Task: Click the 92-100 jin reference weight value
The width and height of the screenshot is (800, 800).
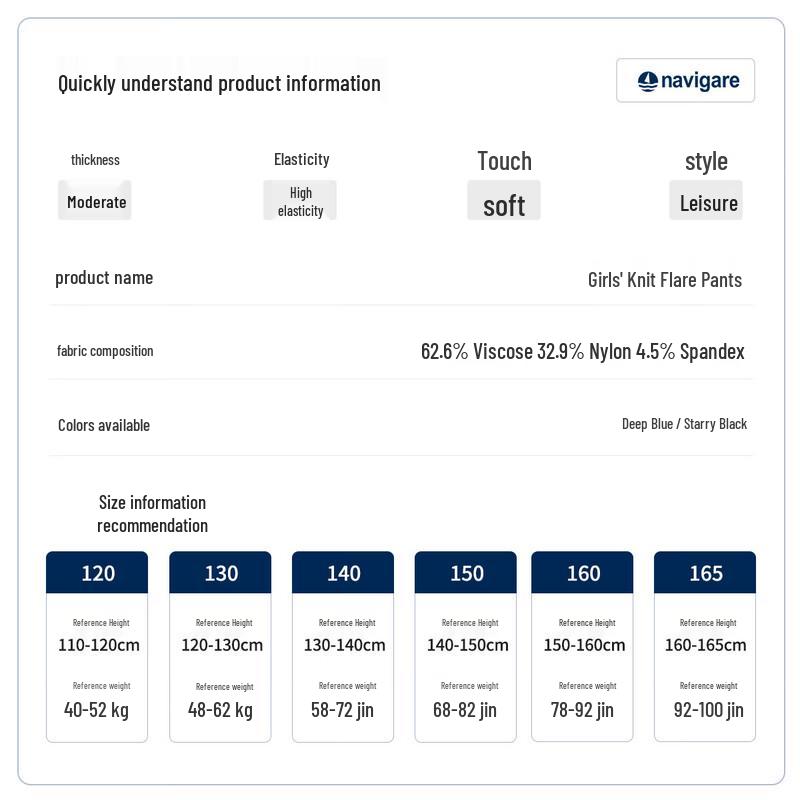Action: 709,710
